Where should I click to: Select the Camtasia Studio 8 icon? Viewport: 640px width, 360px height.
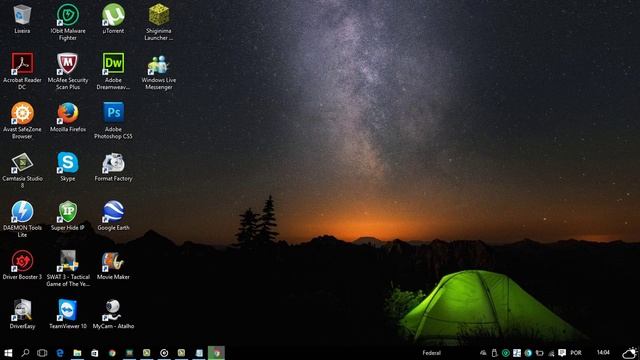22,170
